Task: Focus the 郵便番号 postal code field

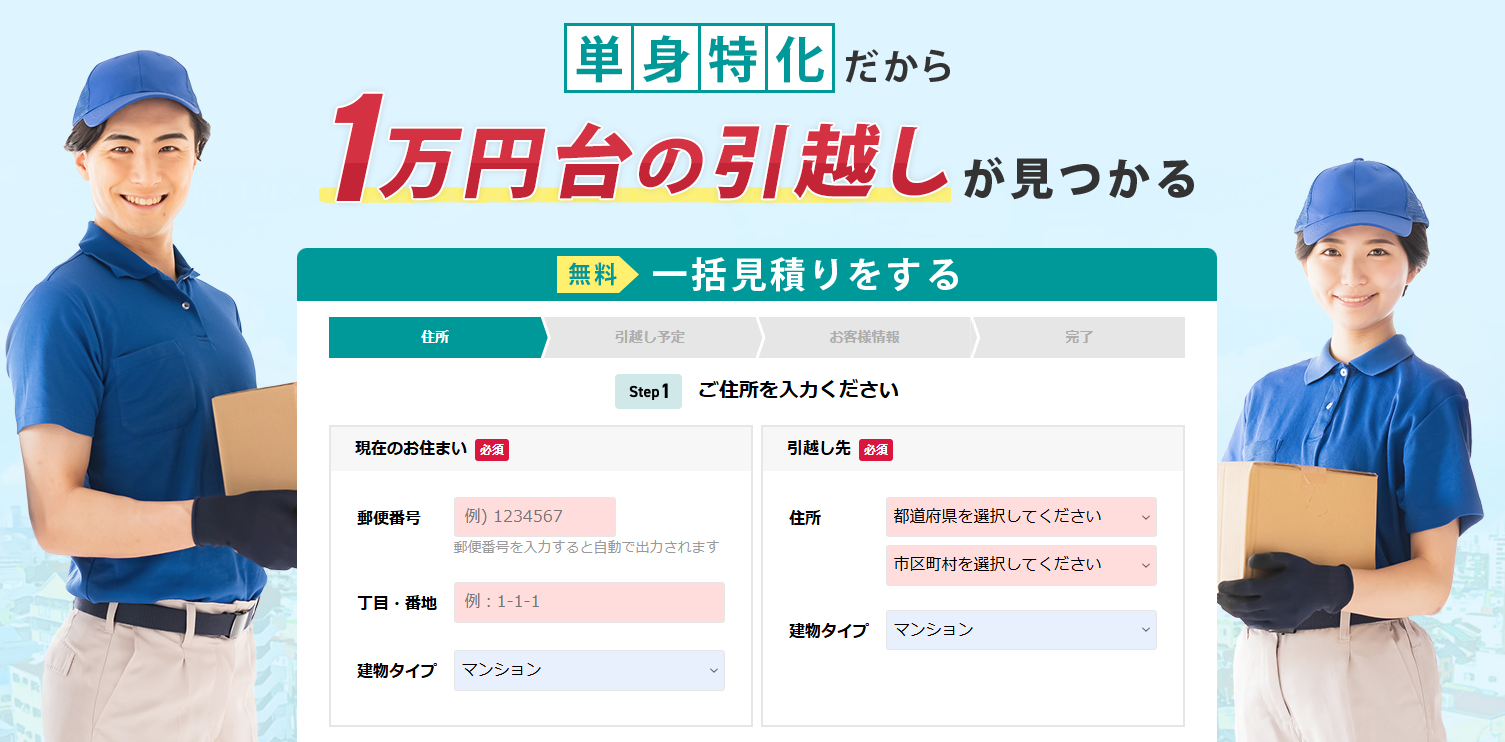Action: pyautogui.click(x=535, y=517)
